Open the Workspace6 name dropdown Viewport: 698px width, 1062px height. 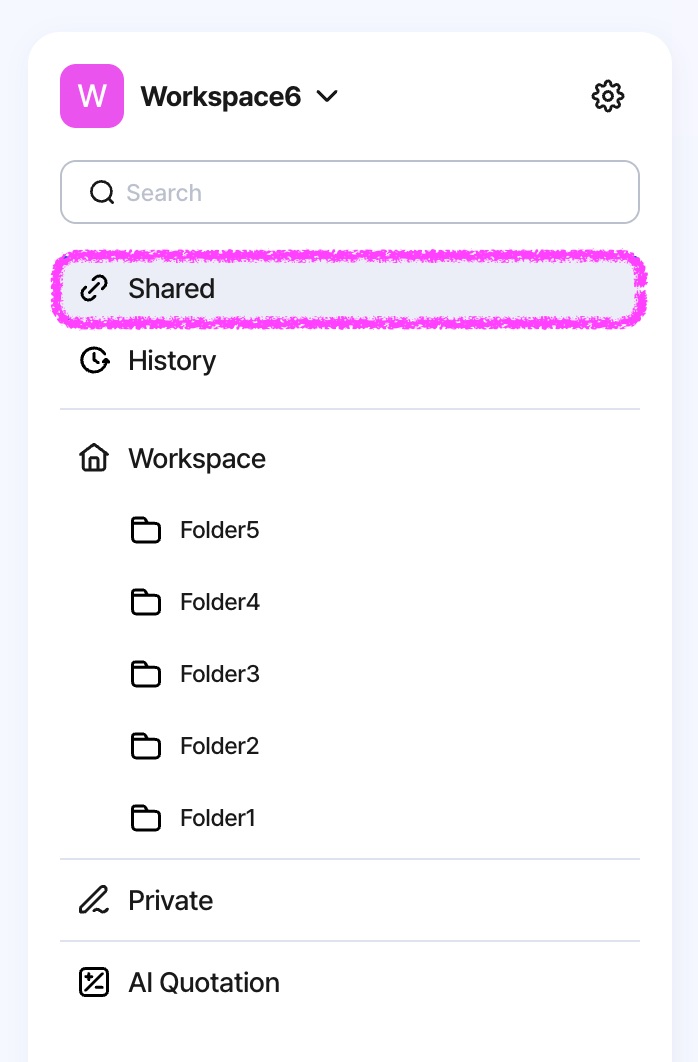221,96
